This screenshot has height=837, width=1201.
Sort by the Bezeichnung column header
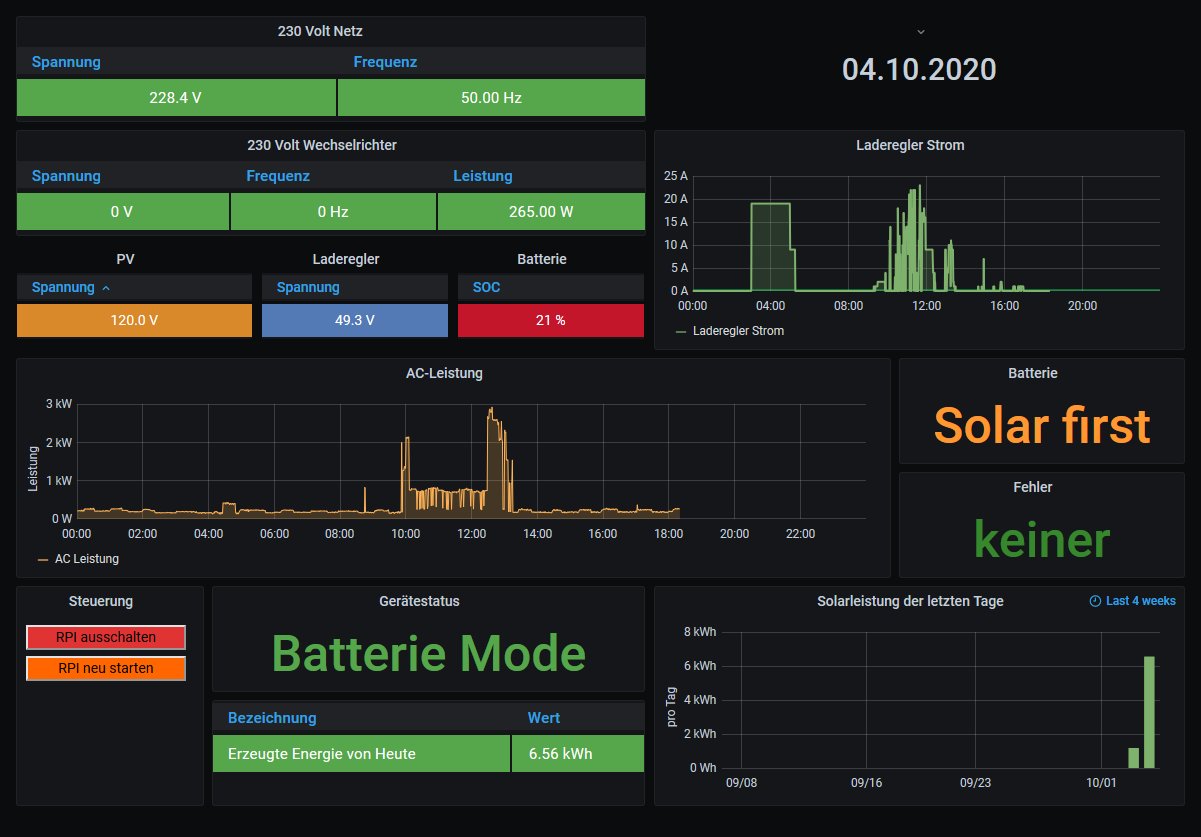click(x=272, y=718)
